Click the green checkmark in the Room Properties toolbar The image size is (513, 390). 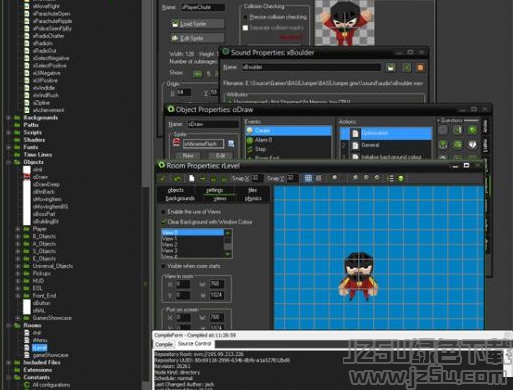[x=163, y=178]
